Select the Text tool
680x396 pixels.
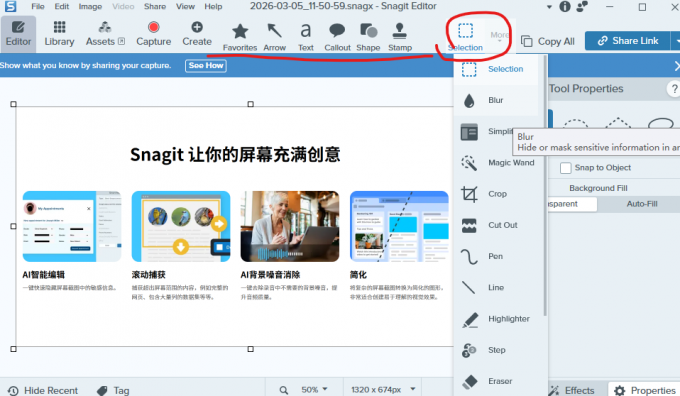[x=306, y=37]
